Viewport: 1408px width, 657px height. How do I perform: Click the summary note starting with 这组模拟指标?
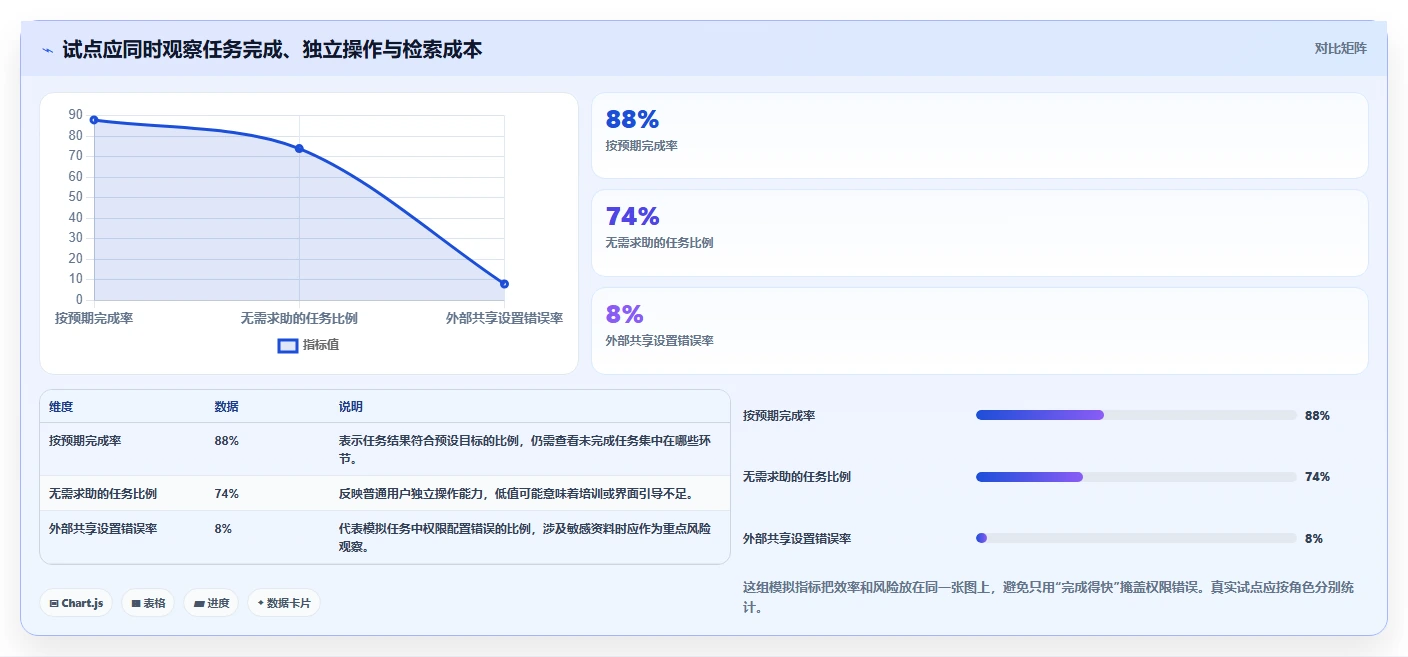pyautogui.click(x=1048, y=597)
